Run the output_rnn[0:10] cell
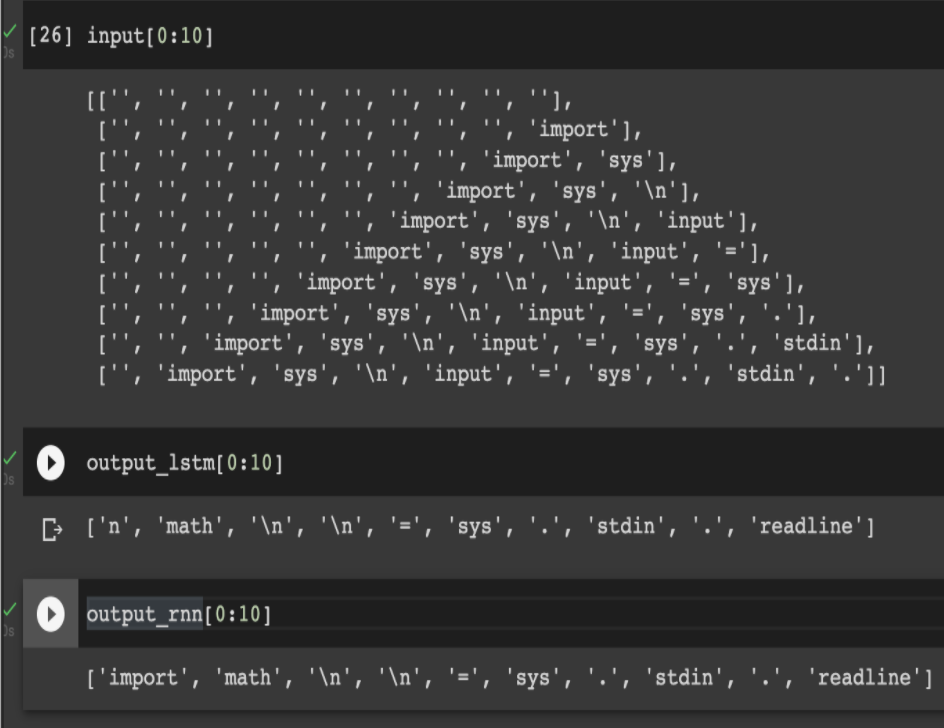944x728 pixels. click(50, 614)
